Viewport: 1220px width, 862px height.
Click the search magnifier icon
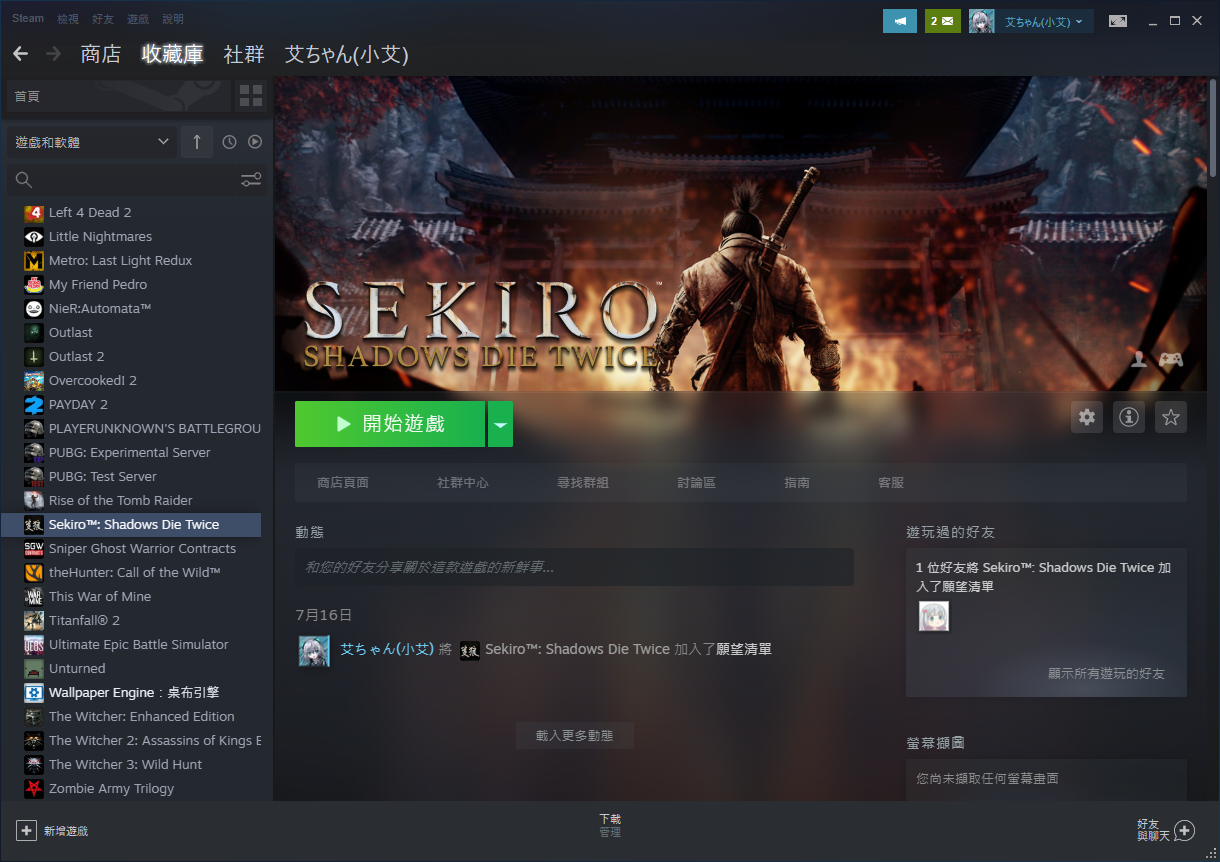click(24, 180)
